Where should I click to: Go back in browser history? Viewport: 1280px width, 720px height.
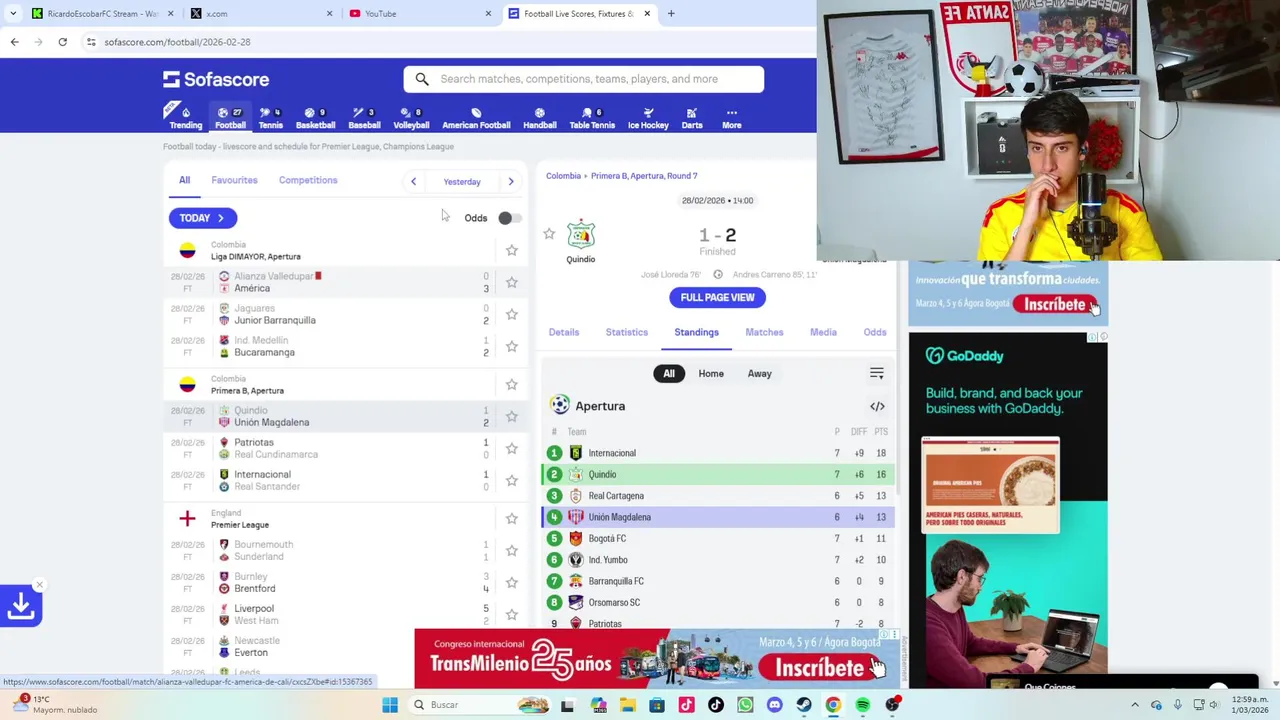click(14, 42)
